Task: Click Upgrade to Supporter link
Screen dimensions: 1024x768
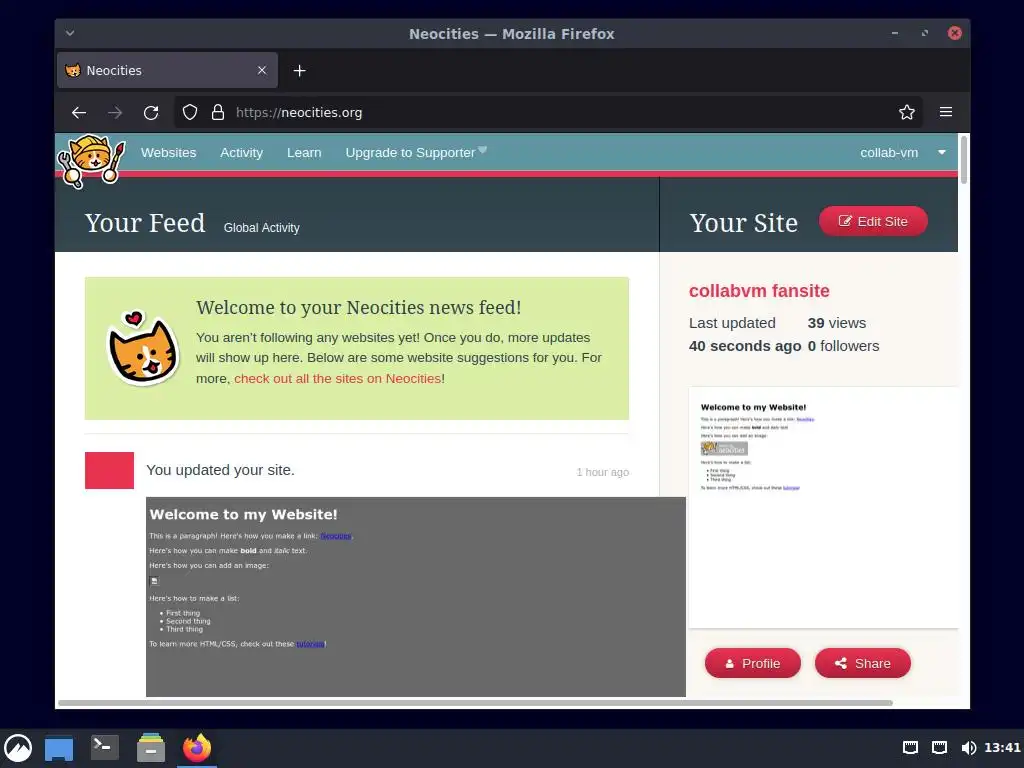Action: pyautogui.click(x=416, y=152)
